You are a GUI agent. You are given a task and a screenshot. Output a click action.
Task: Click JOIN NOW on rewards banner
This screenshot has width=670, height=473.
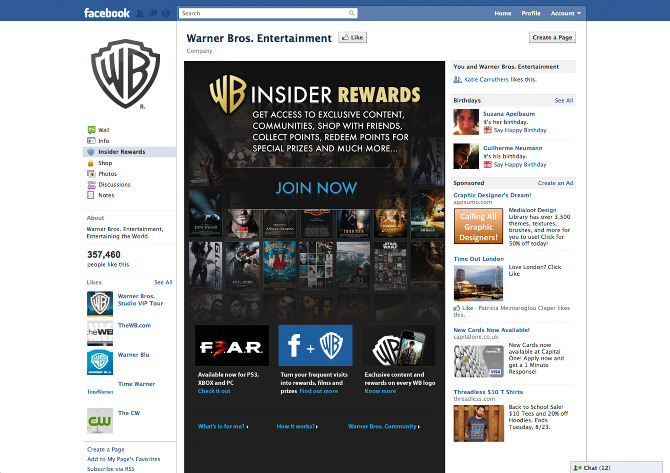(x=316, y=188)
